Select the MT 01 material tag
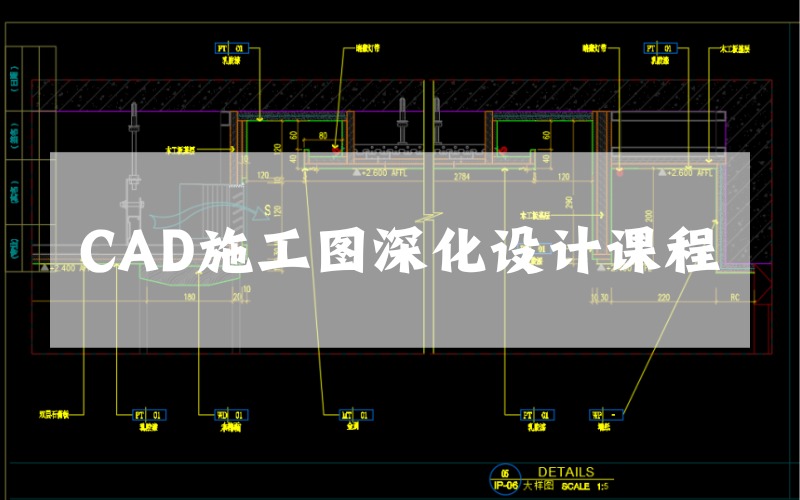The height and width of the screenshot is (500, 800). [355, 413]
